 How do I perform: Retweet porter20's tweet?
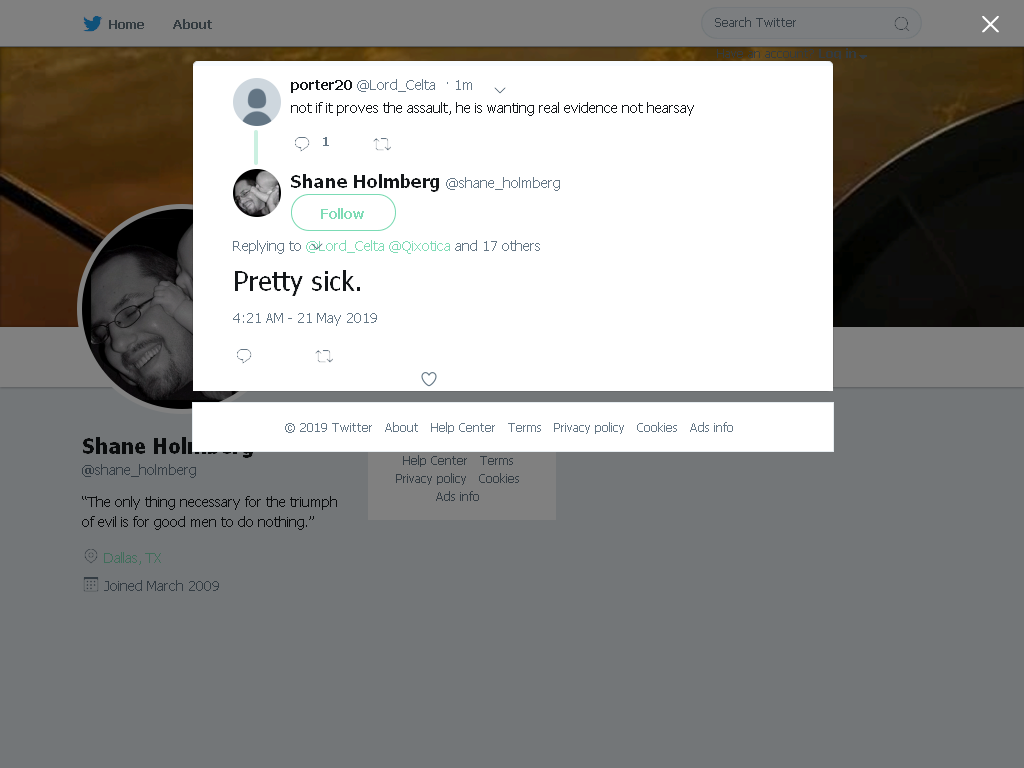(382, 144)
